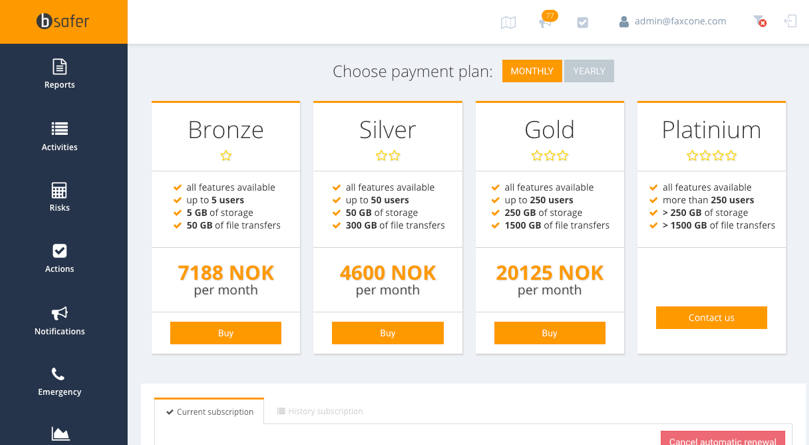
Task: Open Actions checkmark icon in sidebar
Action: pos(59,251)
